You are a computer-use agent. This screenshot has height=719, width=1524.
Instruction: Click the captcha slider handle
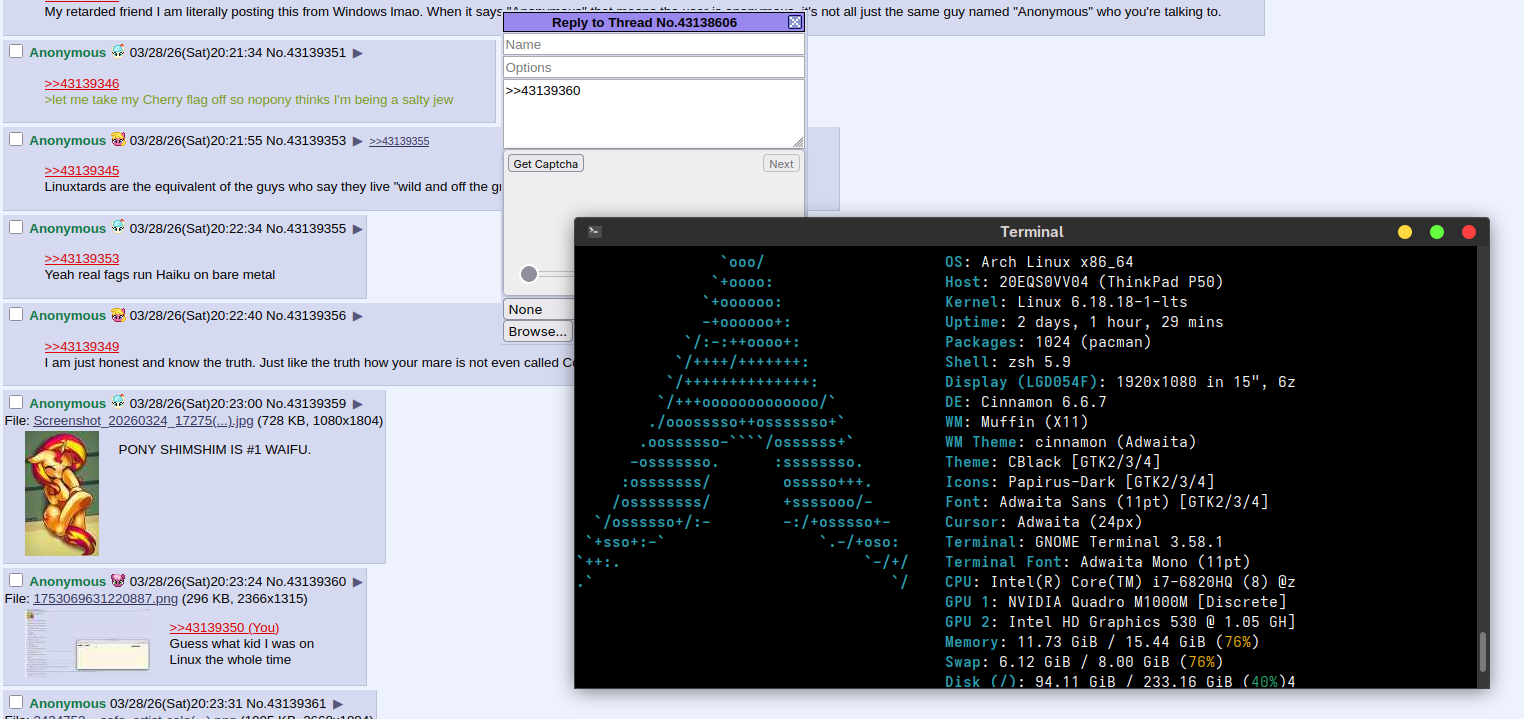coord(529,274)
